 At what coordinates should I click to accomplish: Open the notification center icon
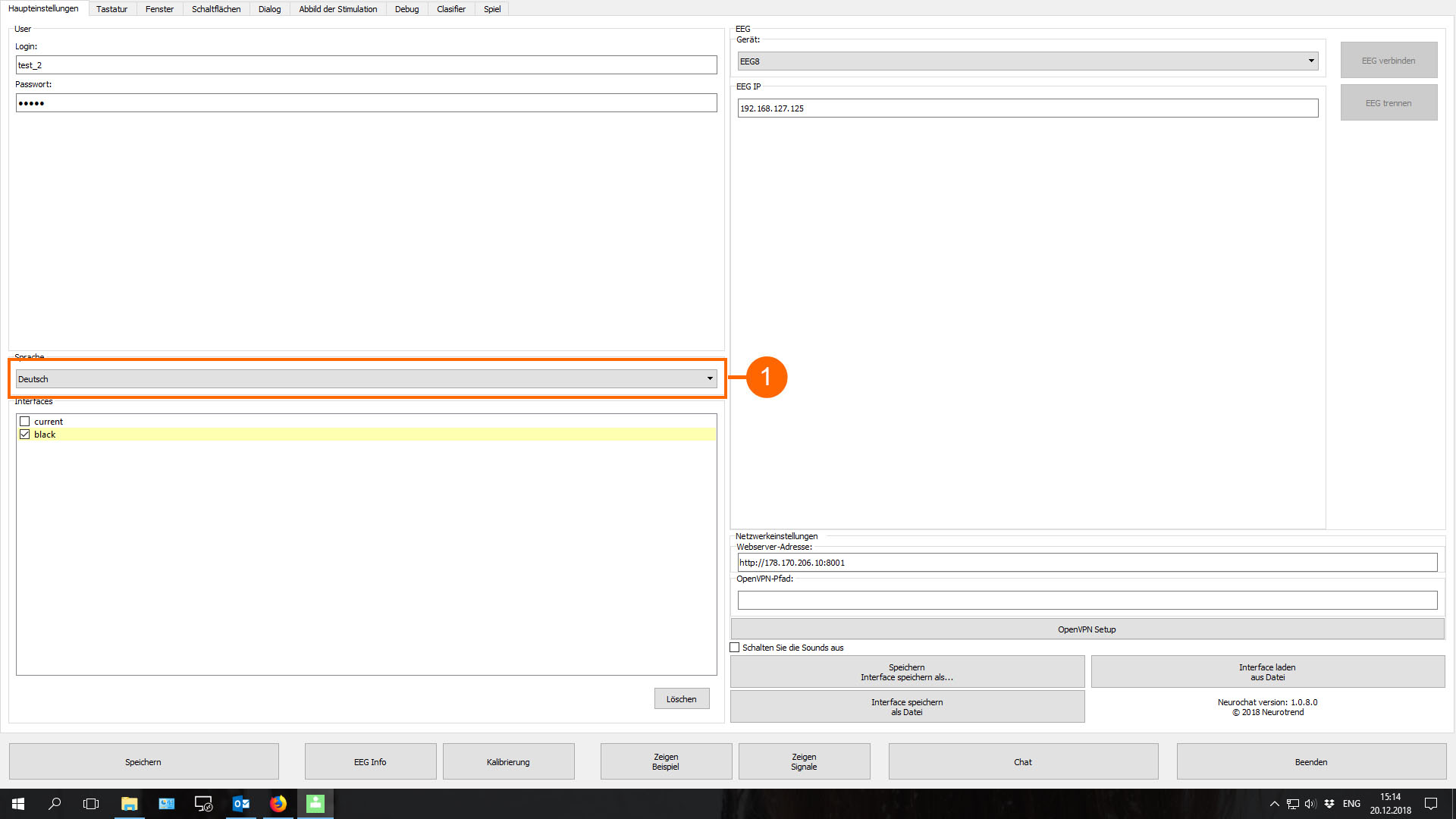(1431, 804)
